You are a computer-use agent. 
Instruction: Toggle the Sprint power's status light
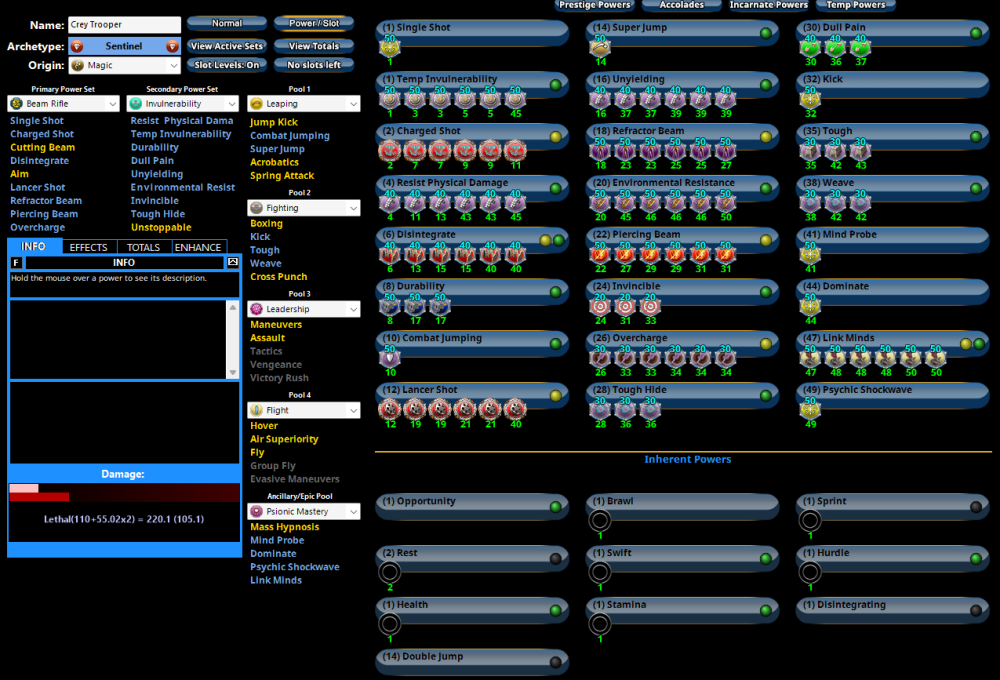pos(977,506)
